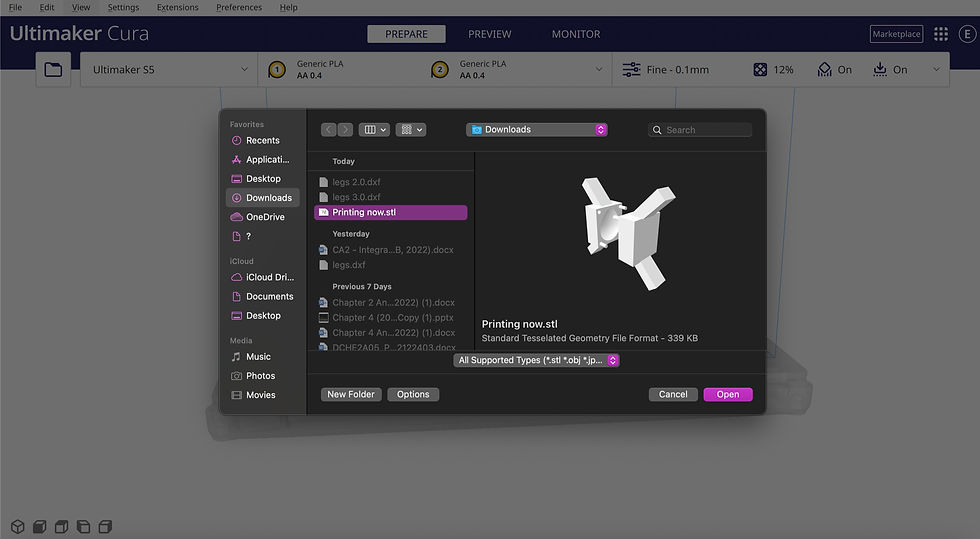This screenshot has width=980, height=539.
Task: Open the Preferences menu
Action: 239,8
